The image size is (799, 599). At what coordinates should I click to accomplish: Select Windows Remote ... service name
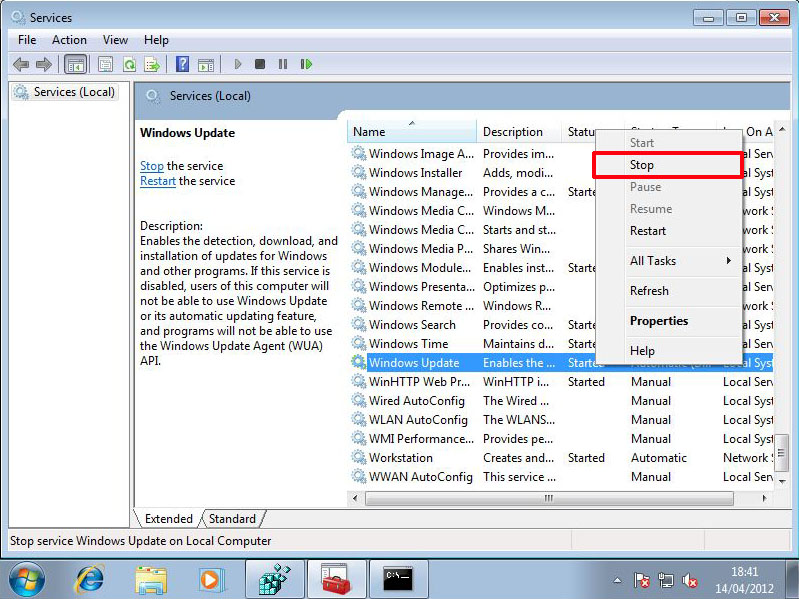point(421,306)
